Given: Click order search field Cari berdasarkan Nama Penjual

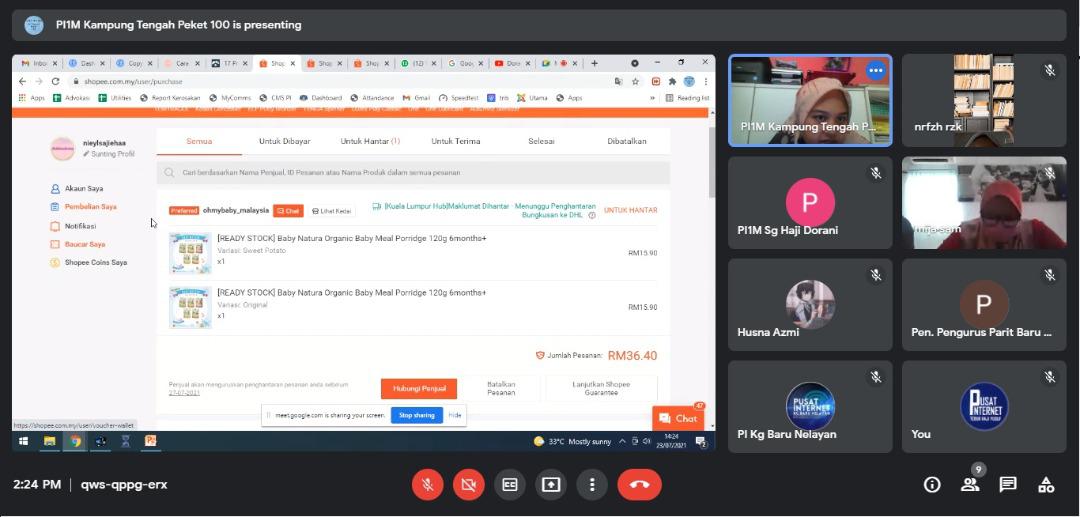Looking at the screenshot, I should pyautogui.click(x=413, y=173).
